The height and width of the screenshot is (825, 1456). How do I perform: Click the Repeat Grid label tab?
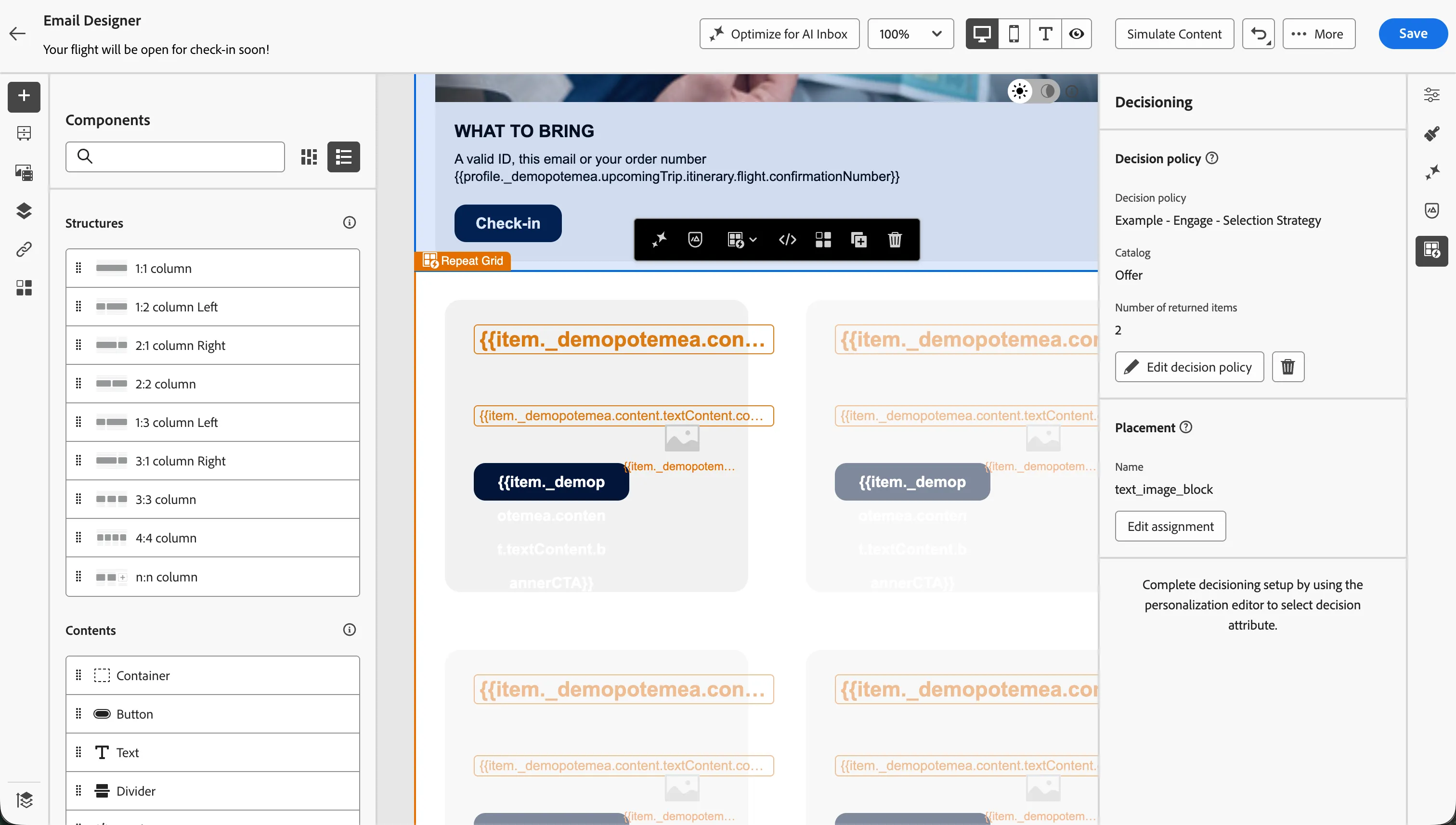463,261
